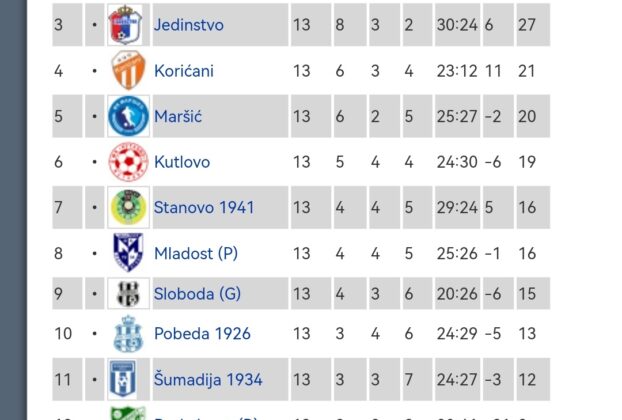This screenshot has height=420, width=622.
Task: Click the Jedinstvo club crest icon
Action: click(128, 25)
